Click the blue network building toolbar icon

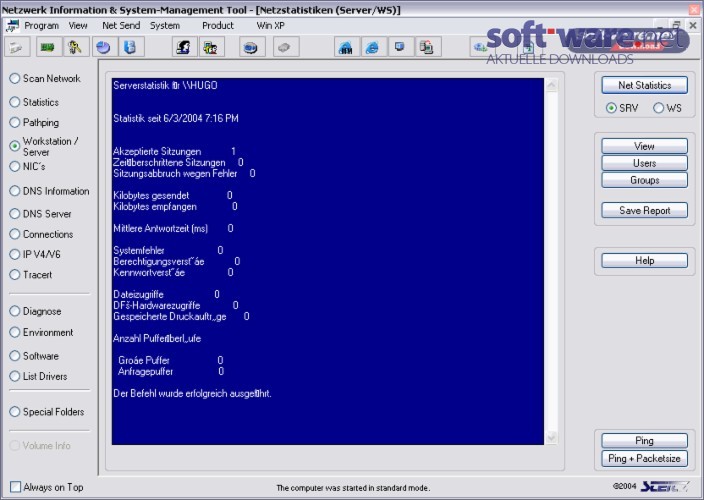[346, 47]
